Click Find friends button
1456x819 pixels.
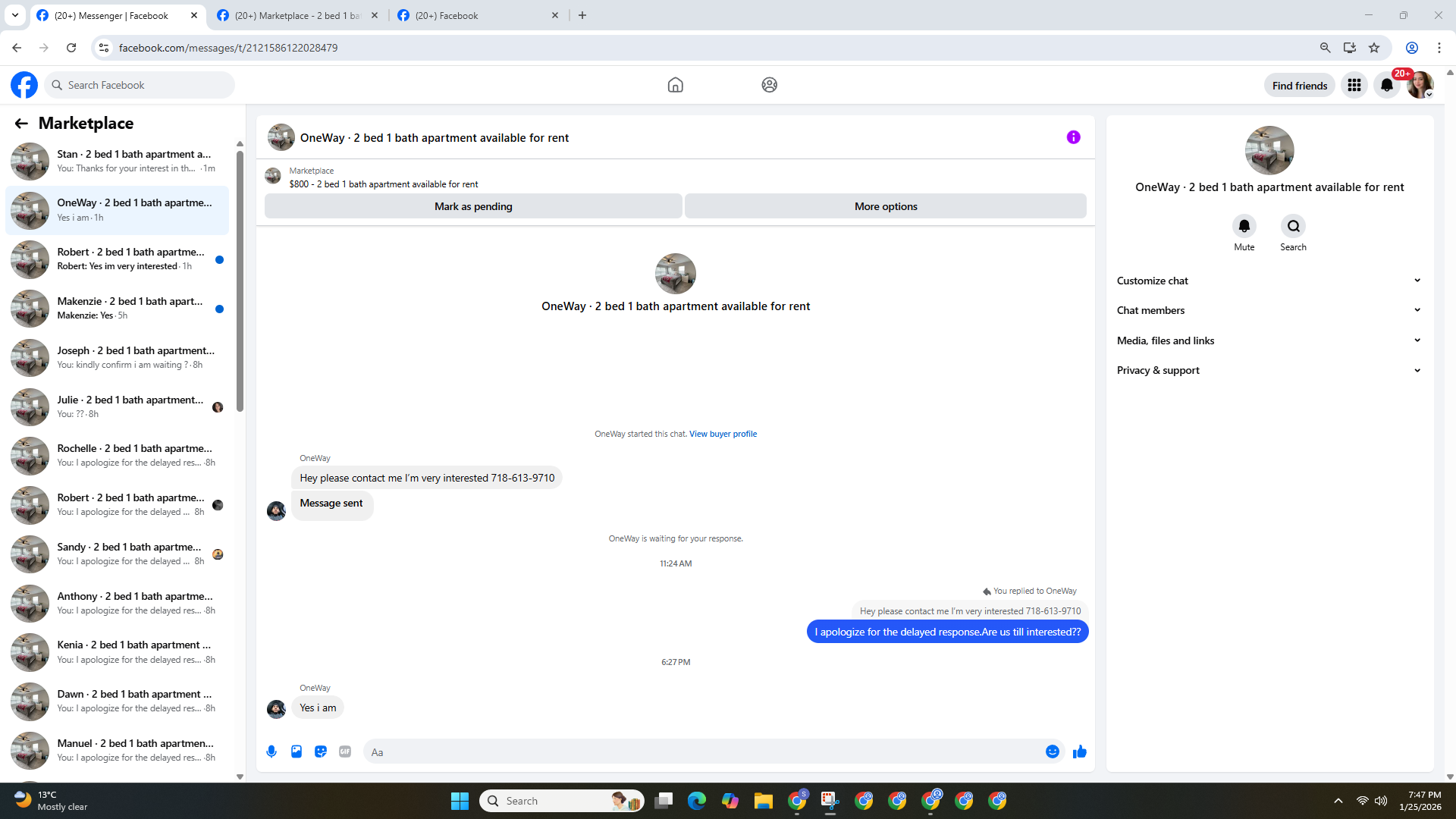[1300, 86]
